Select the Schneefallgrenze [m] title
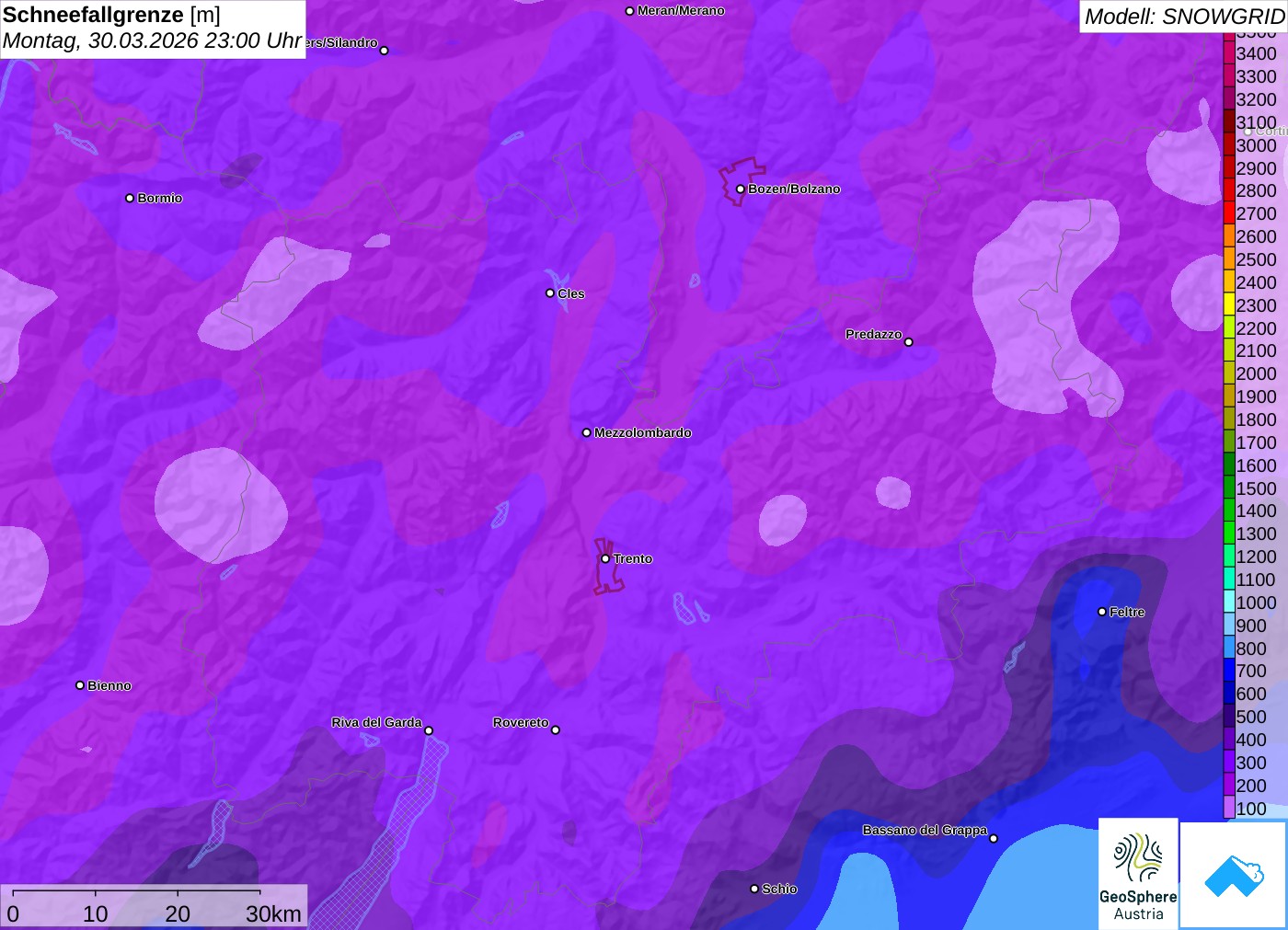 click(x=111, y=15)
